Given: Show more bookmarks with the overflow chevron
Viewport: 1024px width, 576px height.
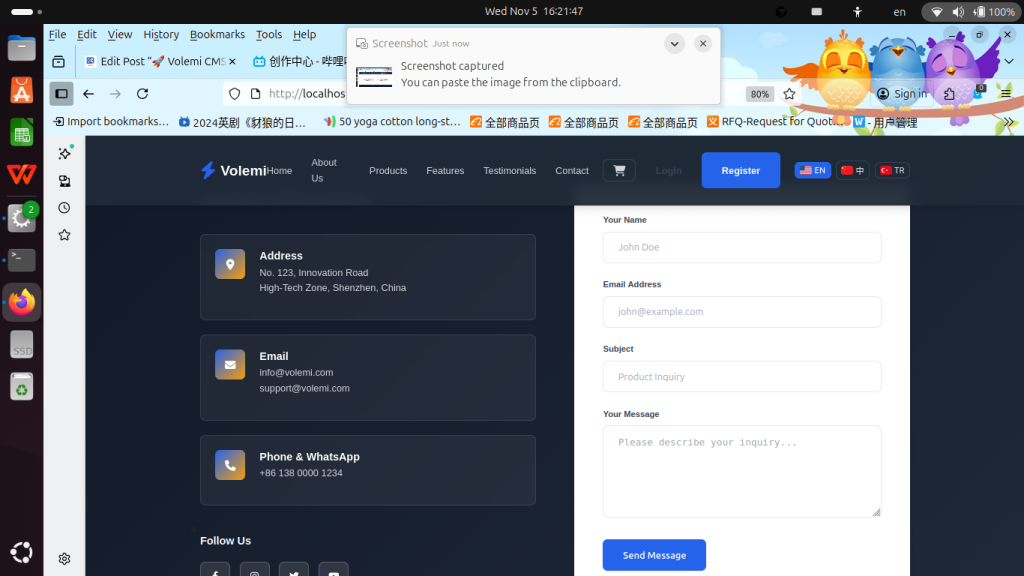Looking at the screenshot, I should click(x=1008, y=122).
